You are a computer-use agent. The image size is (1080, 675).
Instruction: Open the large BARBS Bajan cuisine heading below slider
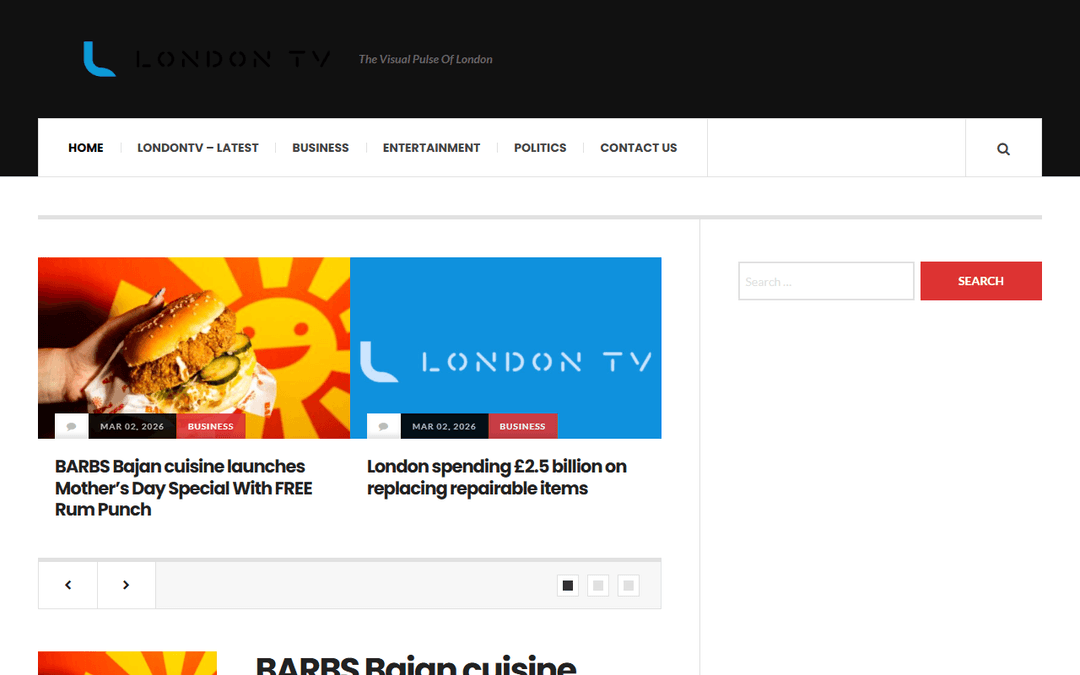point(415,665)
